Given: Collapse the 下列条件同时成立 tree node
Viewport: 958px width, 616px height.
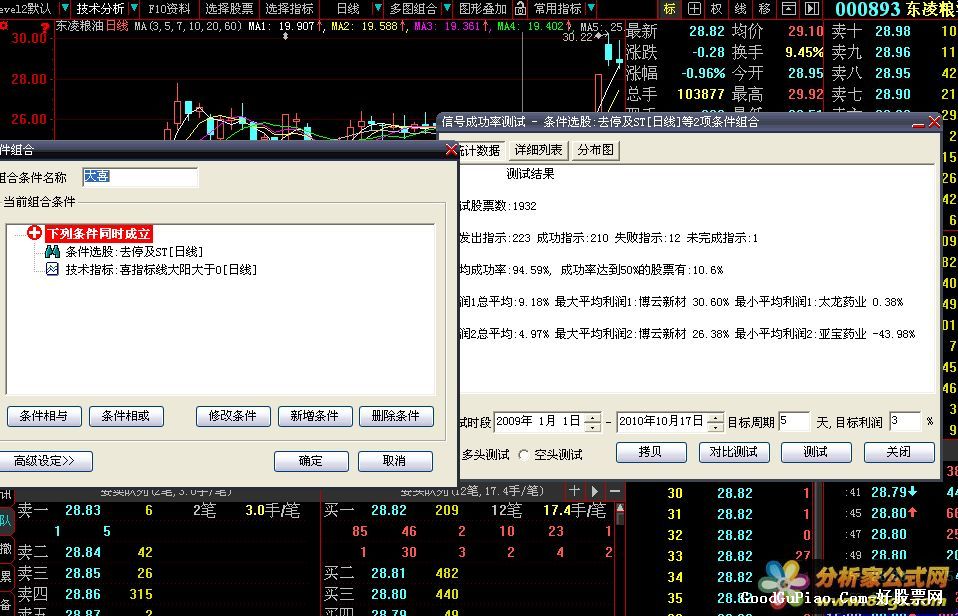Looking at the screenshot, I should [x=35, y=233].
